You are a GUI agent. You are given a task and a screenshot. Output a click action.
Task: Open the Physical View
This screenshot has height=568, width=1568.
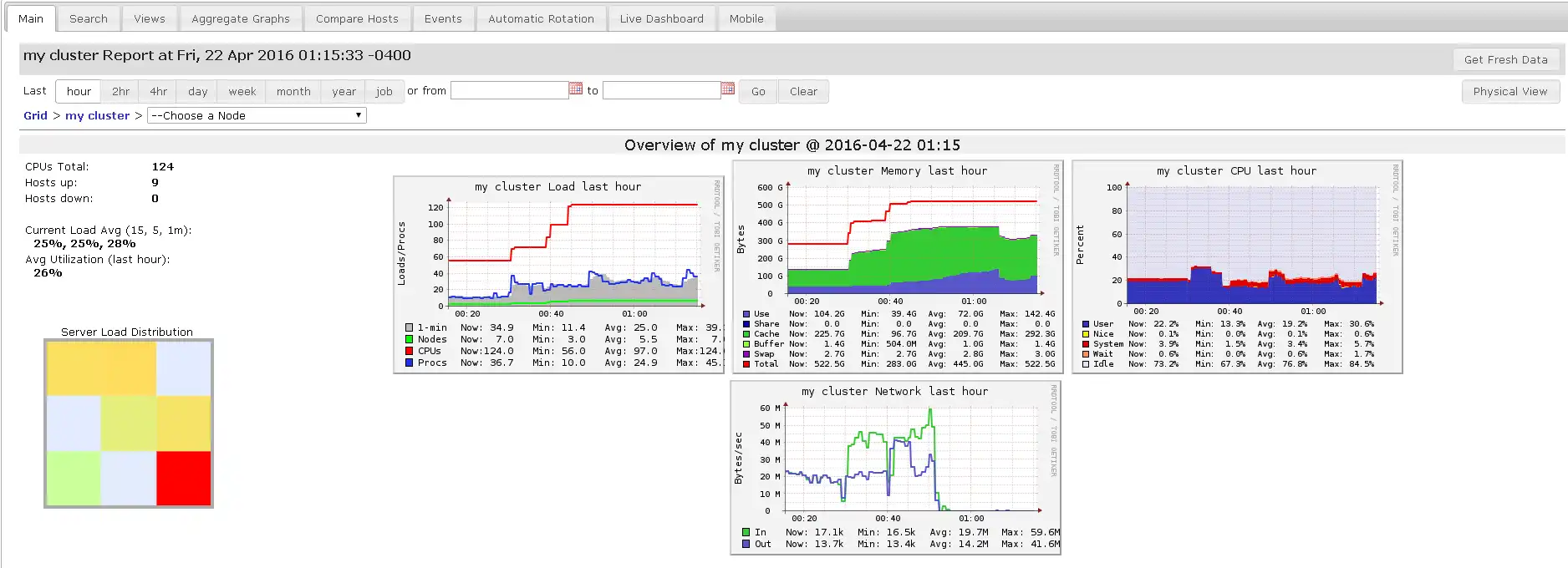[x=1510, y=91]
